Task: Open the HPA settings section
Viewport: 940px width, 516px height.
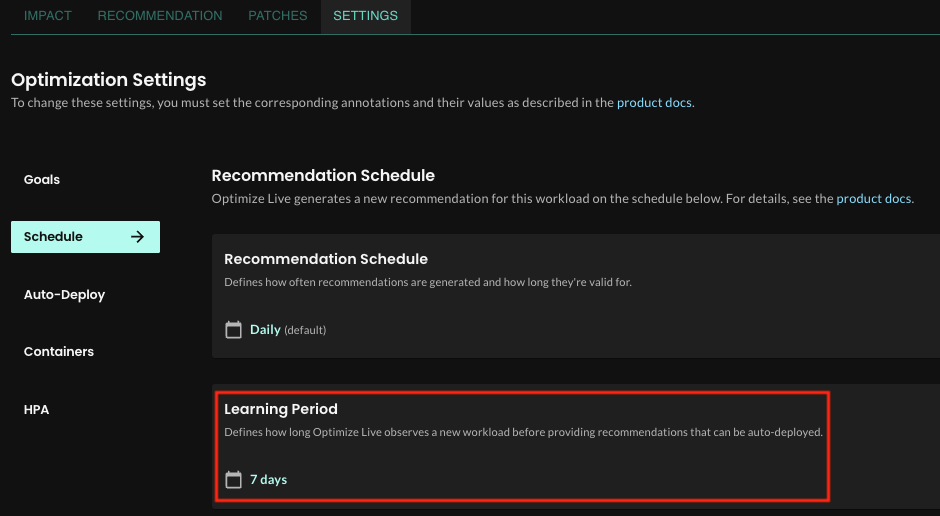Action: tap(36, 410)
